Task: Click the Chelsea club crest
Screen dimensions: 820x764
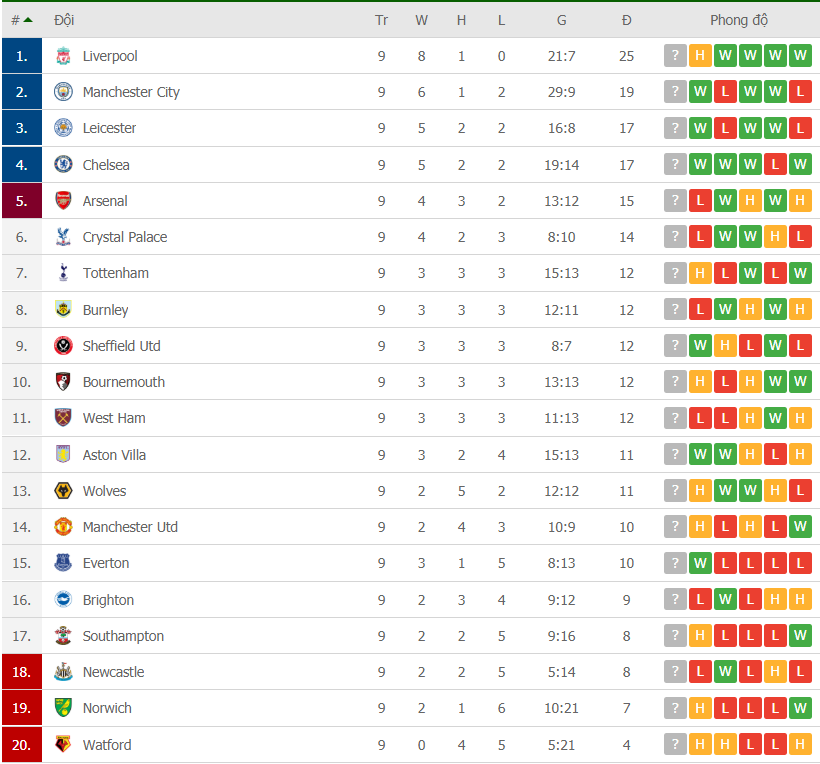Action: click(63, 165)
